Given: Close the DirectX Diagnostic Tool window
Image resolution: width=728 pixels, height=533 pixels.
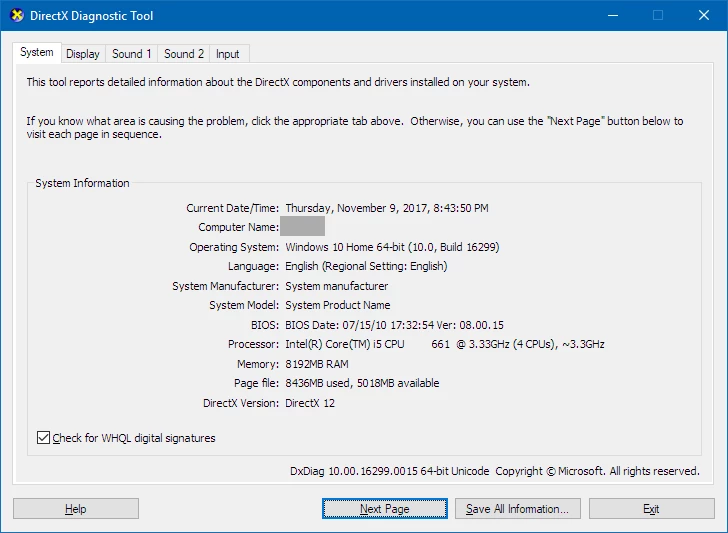Looking at the screenshot, I should point(704,15).
